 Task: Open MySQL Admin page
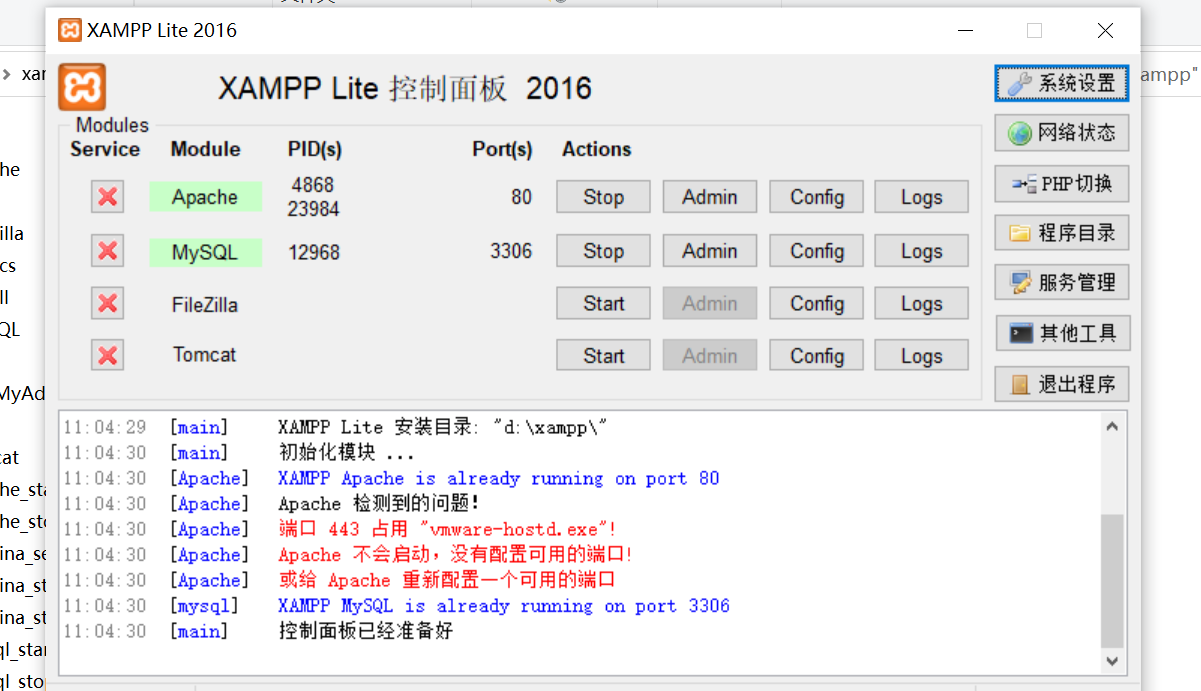tap(710, 251)
